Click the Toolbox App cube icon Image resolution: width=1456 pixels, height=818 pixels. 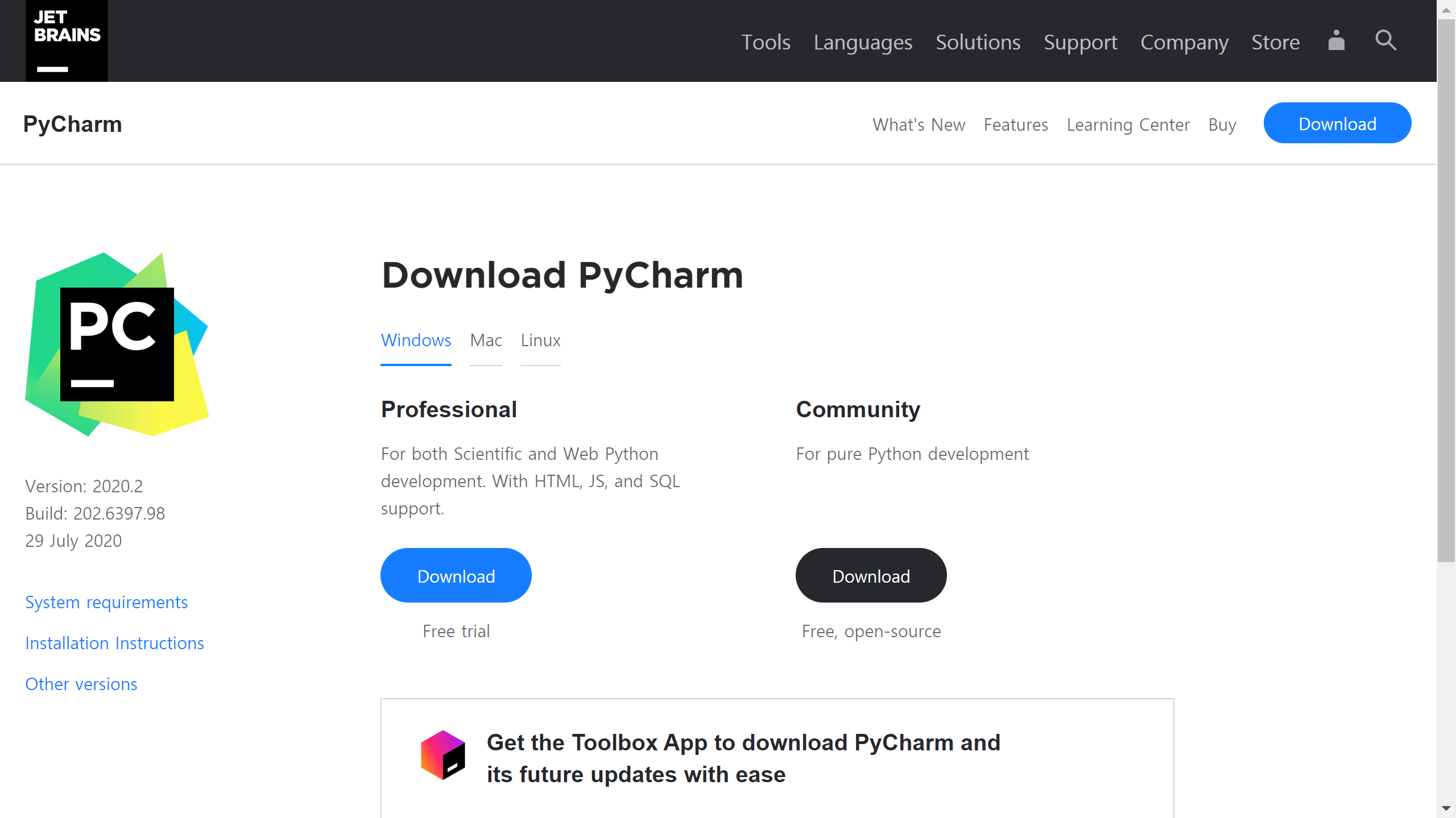coord(442,755)
